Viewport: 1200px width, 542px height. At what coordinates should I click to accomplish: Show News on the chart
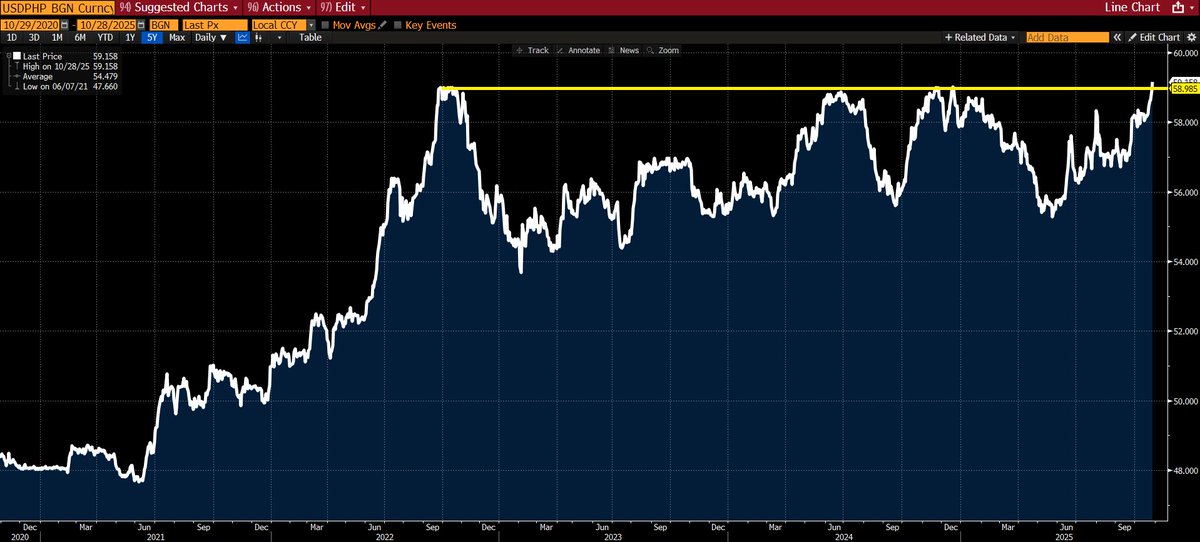(623, 50)
